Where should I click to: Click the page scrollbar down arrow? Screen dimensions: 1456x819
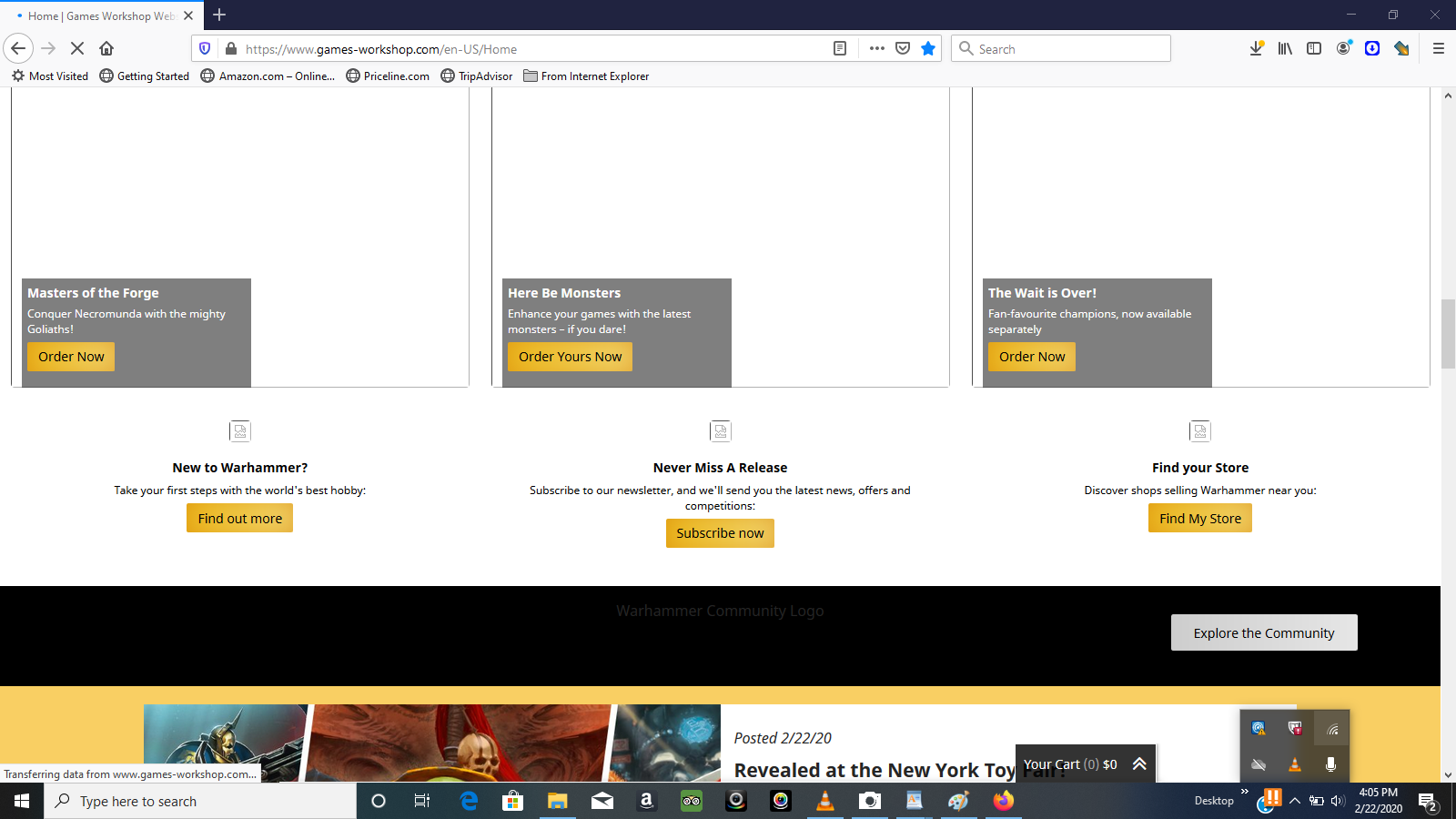[x=1448, y=774]
